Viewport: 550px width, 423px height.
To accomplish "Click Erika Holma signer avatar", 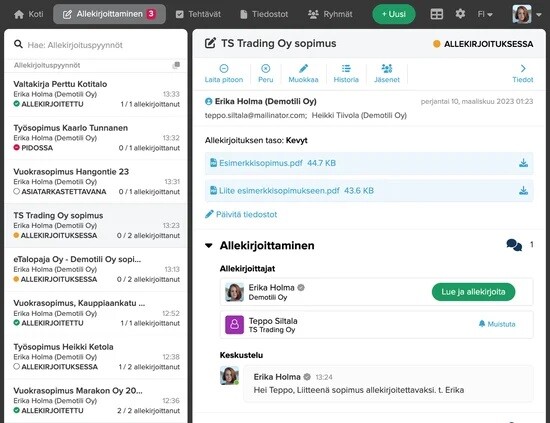I will [234, 292].
